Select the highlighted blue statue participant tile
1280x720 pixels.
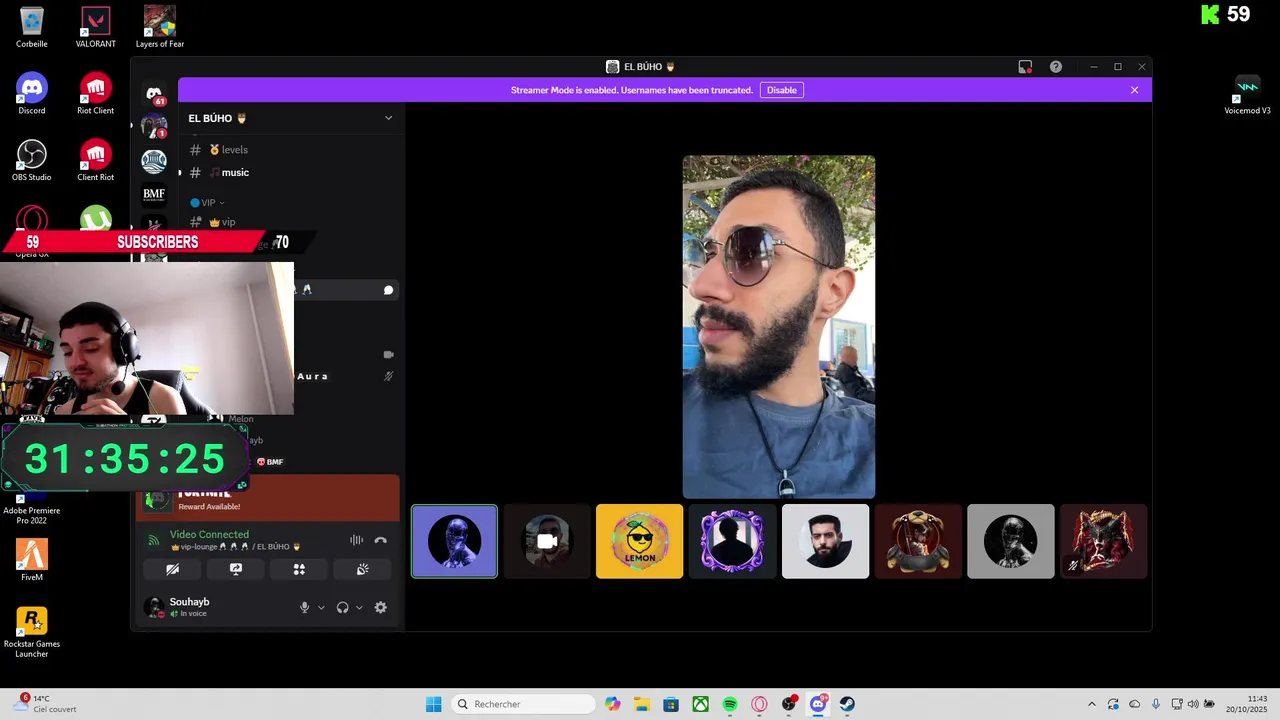coord(454,541)
